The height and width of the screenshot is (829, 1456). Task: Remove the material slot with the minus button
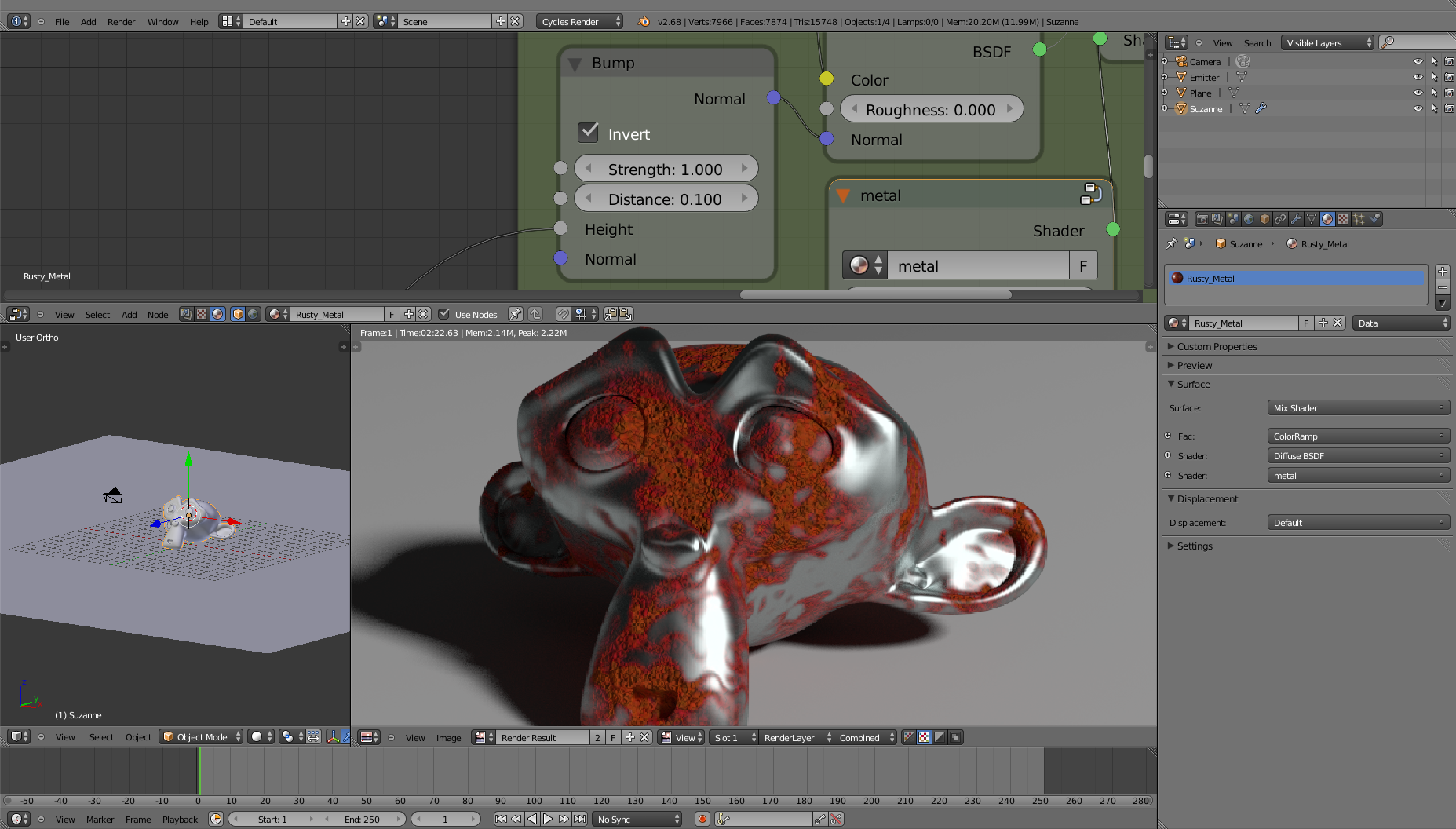pos(1443,287)
